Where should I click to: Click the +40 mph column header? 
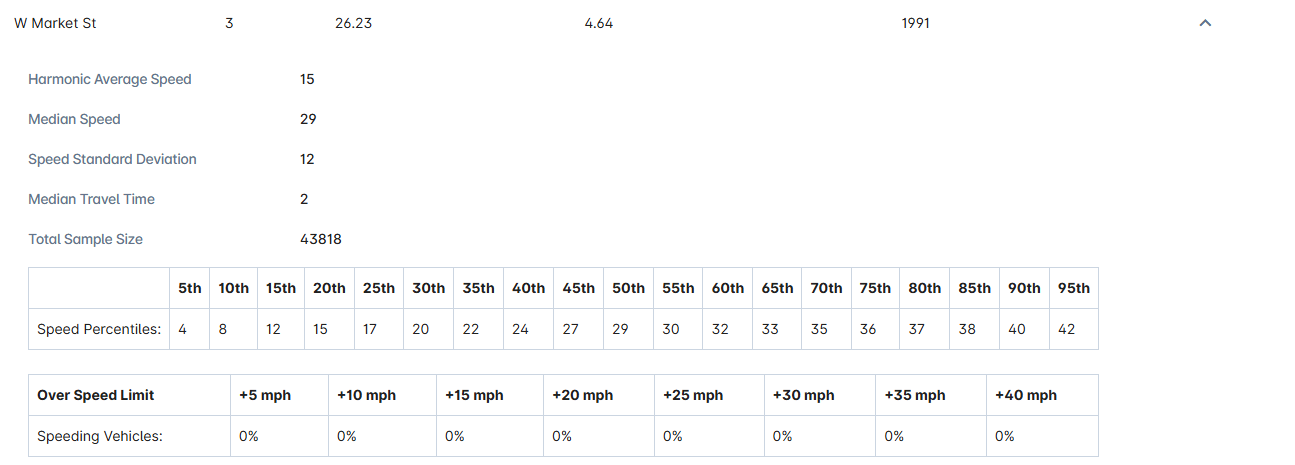click(x=1026, y=395)
